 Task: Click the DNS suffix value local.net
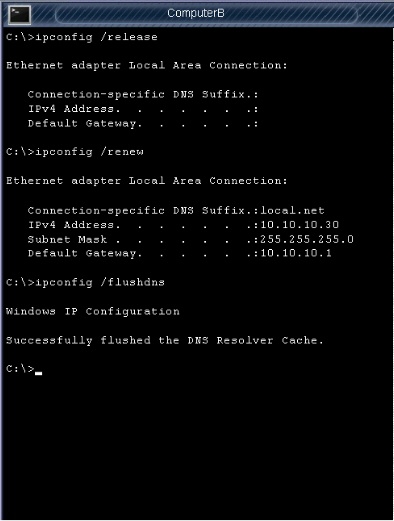click(x=292, y=210)
